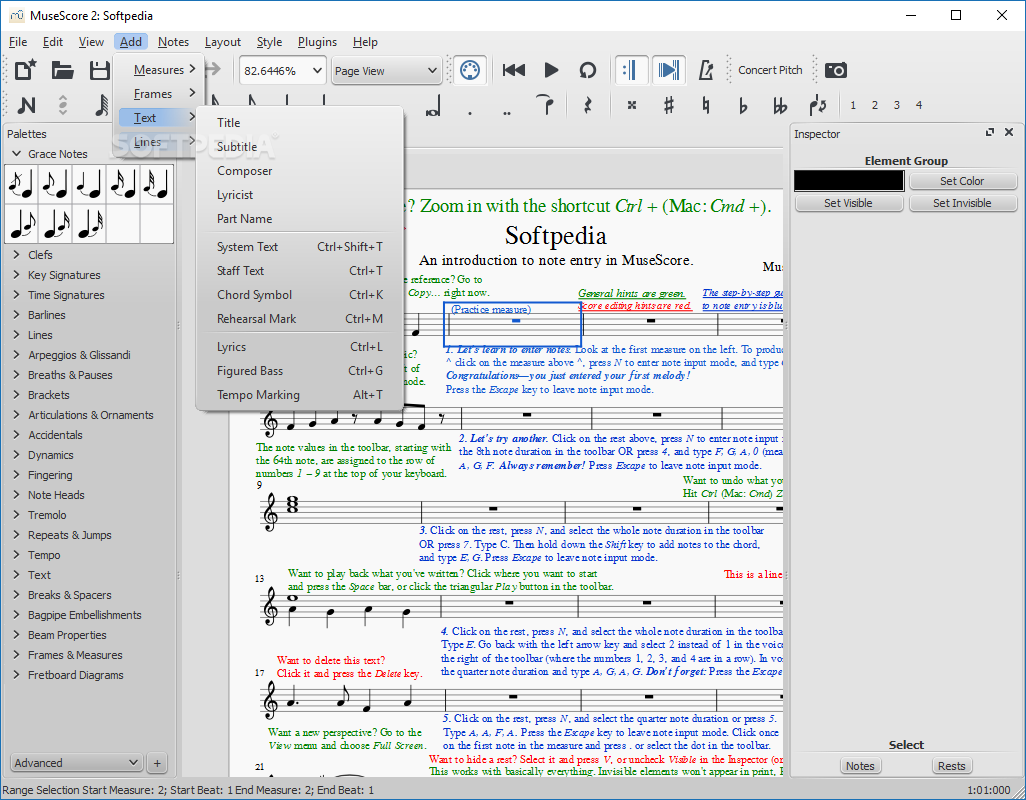The image size is (1026, 800).
Task: Pick 16th grace-after note in palette
Action: pyautogui.click(x=56, y=224)
